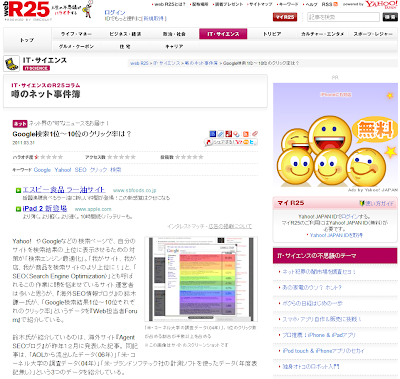Click the Twitter share icon
The width and height of the screenshot is (400, 379).
[x=251, y=142]
